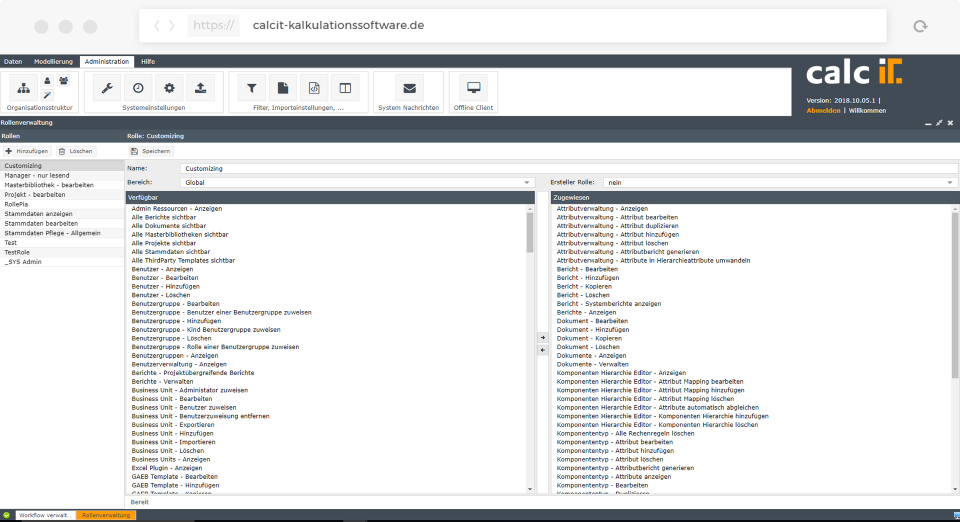Open the funnel filter icon
This screenshot has width=960, height=522.
252,88
